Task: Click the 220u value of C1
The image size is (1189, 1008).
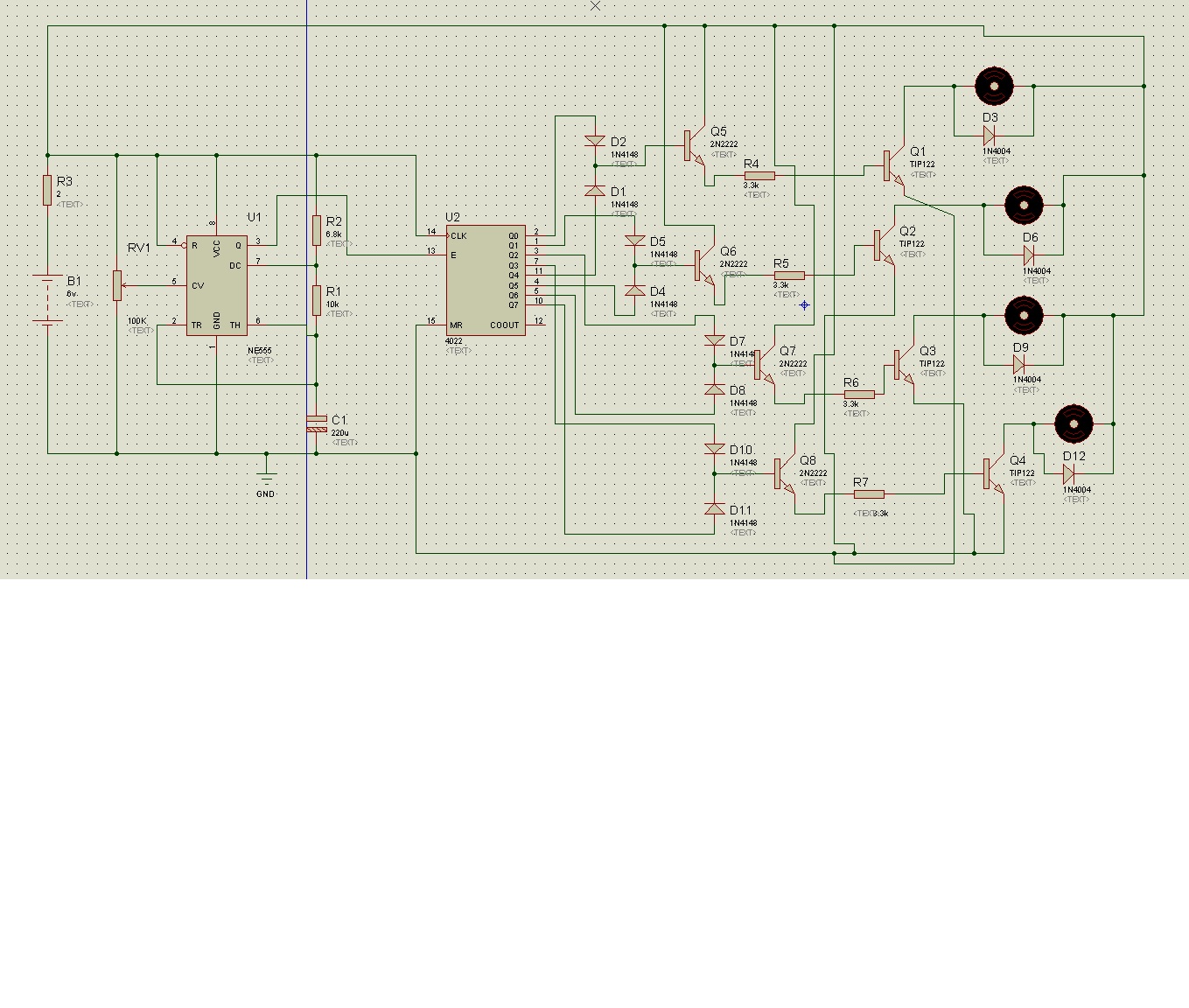Action: click(x=339, y=433)
